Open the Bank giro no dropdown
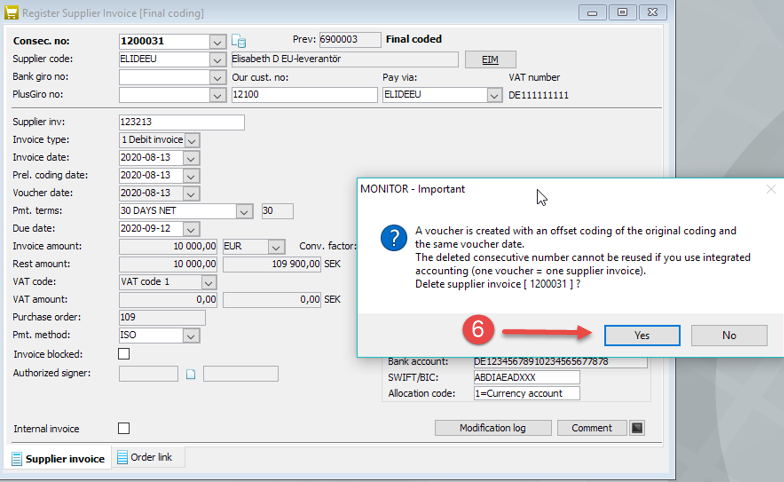The width and height of the screenshot is (784, 482). (217, 78)
